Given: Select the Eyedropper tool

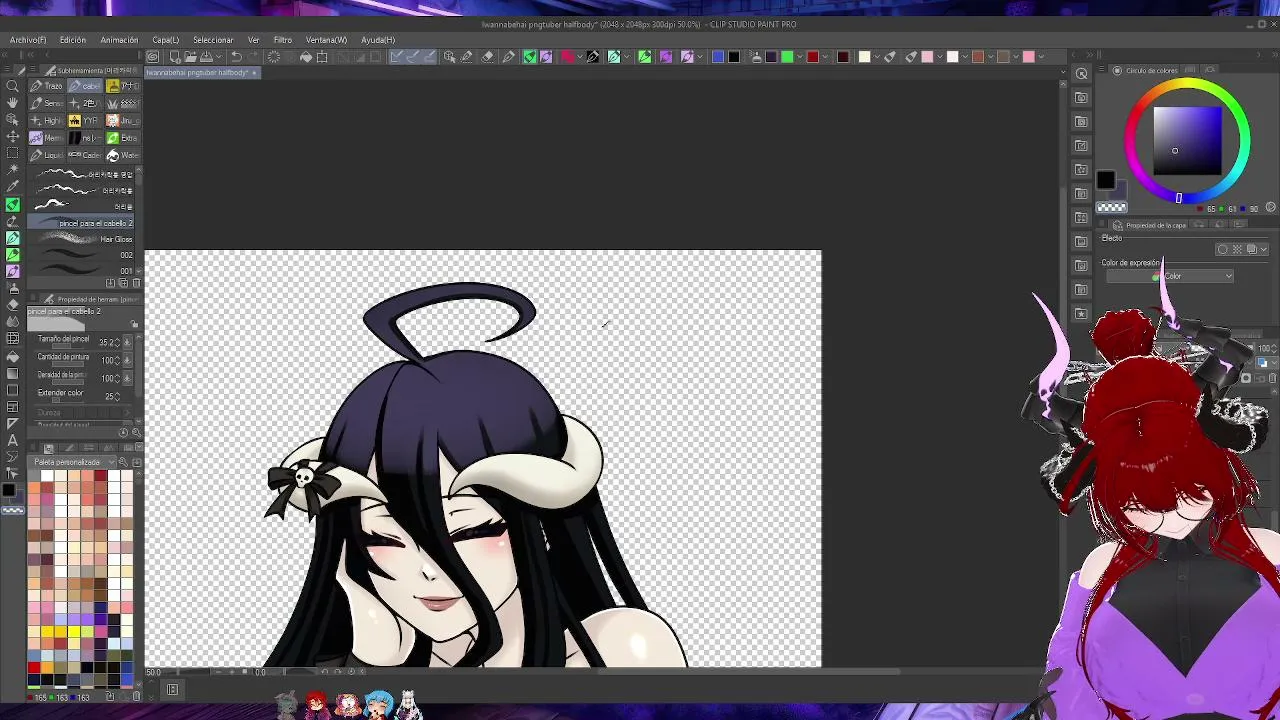Looking at the screenshot, I should [x=12, y=188].
